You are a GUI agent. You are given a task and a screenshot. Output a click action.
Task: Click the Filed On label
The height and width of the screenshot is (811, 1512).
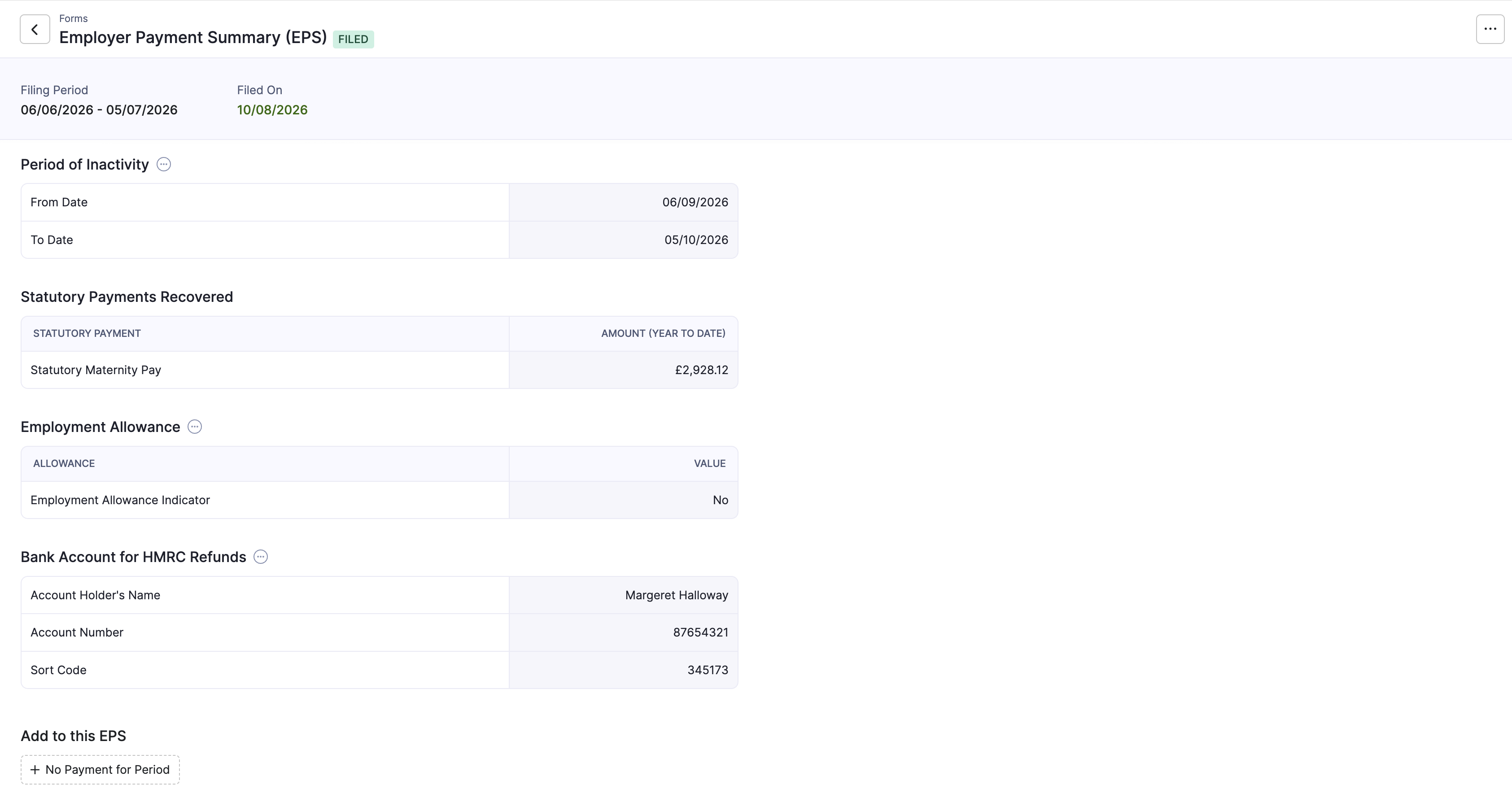click(x=259, y=90)
